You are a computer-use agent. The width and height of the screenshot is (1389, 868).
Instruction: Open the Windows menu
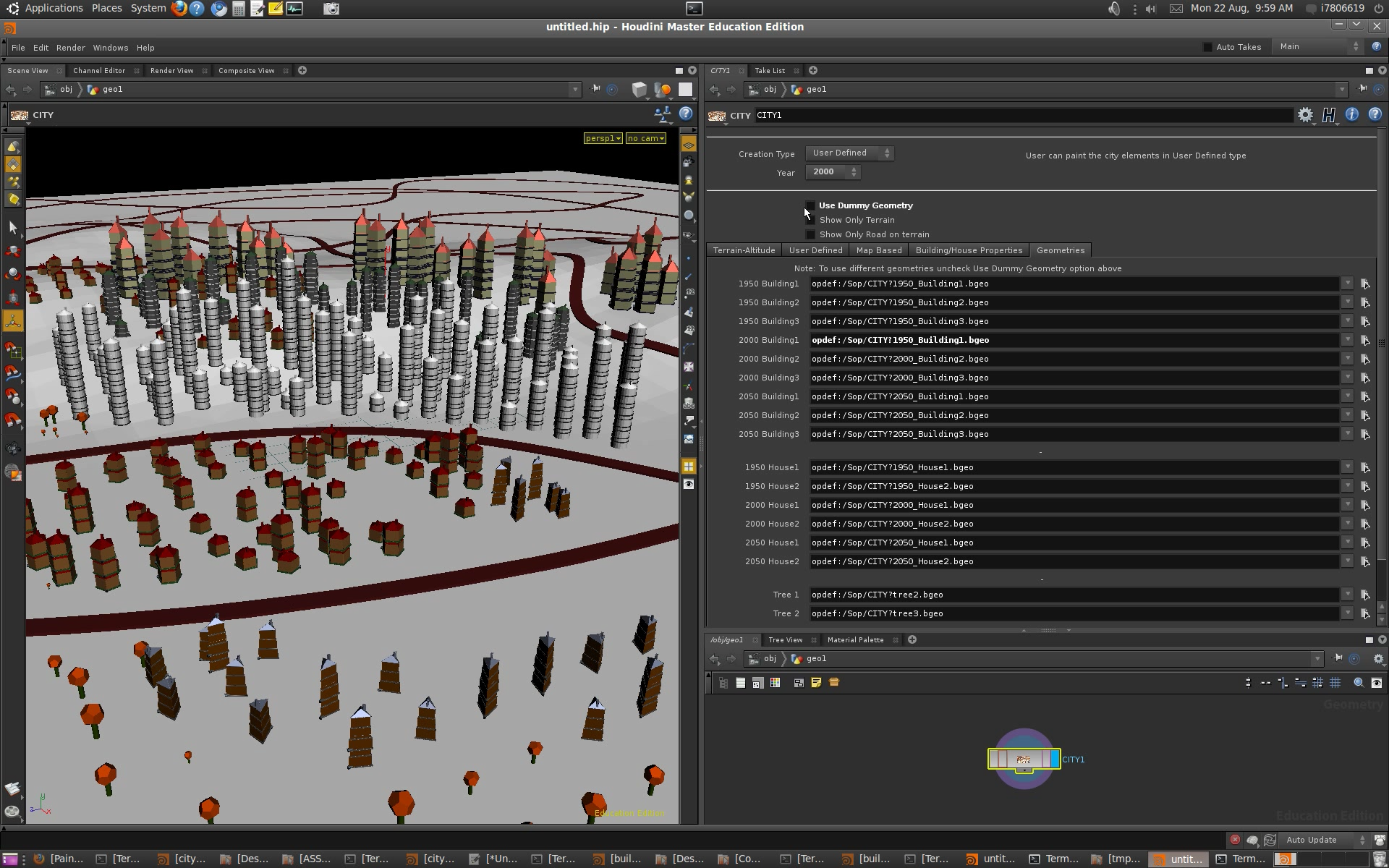111,48
